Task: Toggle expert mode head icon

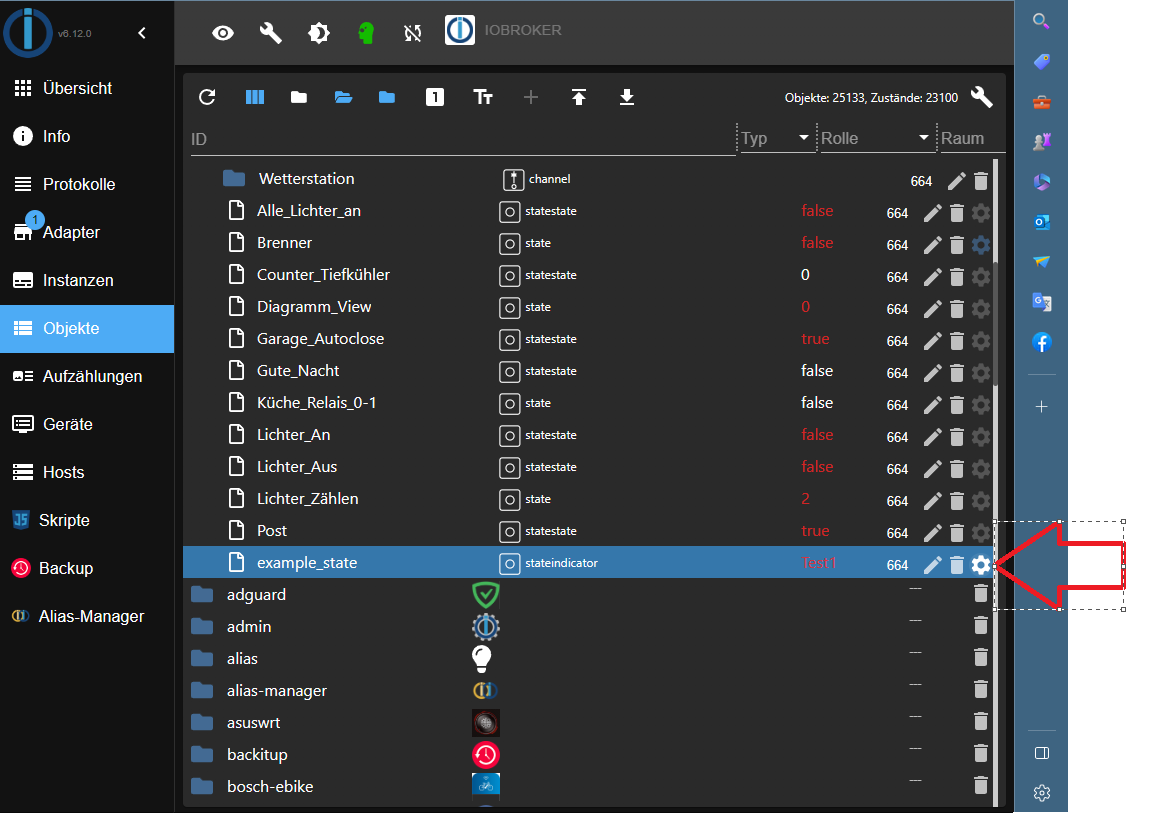Action: [366, 33]
